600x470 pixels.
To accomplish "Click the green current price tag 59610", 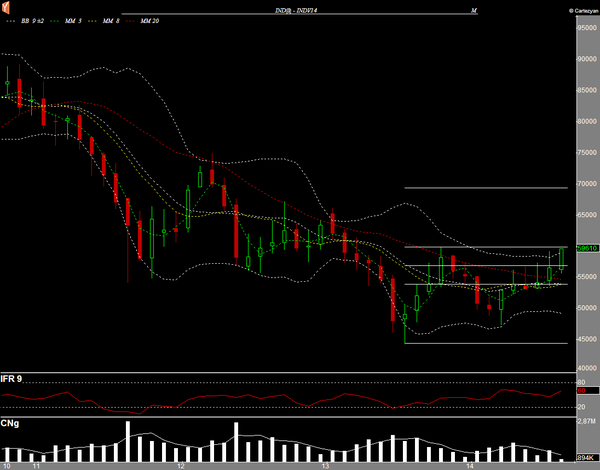I will coord(586,247).
